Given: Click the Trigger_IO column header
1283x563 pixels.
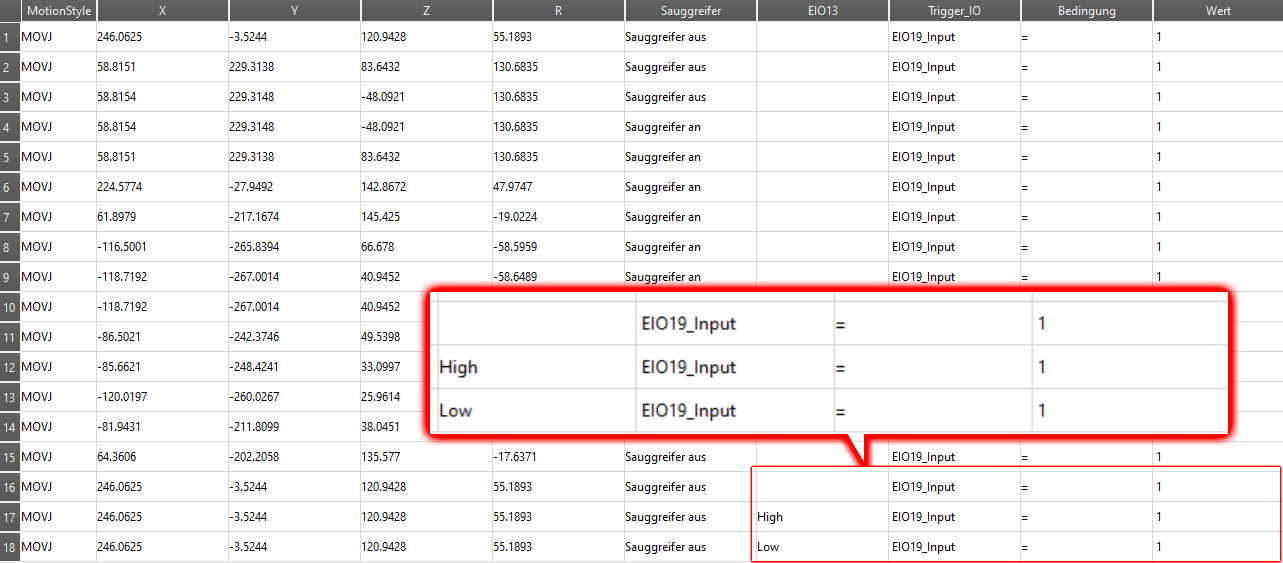Looking at the screenshot, I should [954, 11].
